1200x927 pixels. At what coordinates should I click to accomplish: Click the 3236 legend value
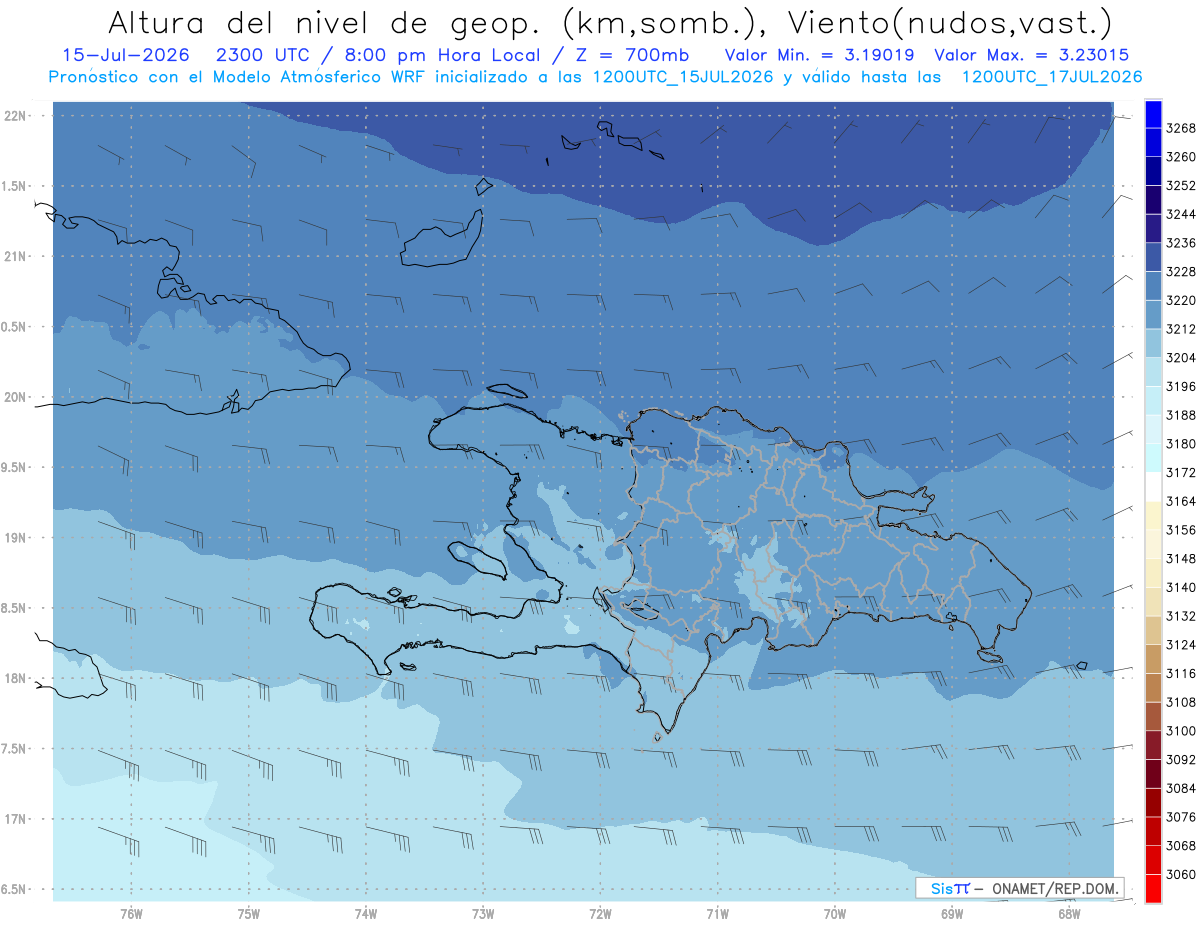pos(1181,243)
